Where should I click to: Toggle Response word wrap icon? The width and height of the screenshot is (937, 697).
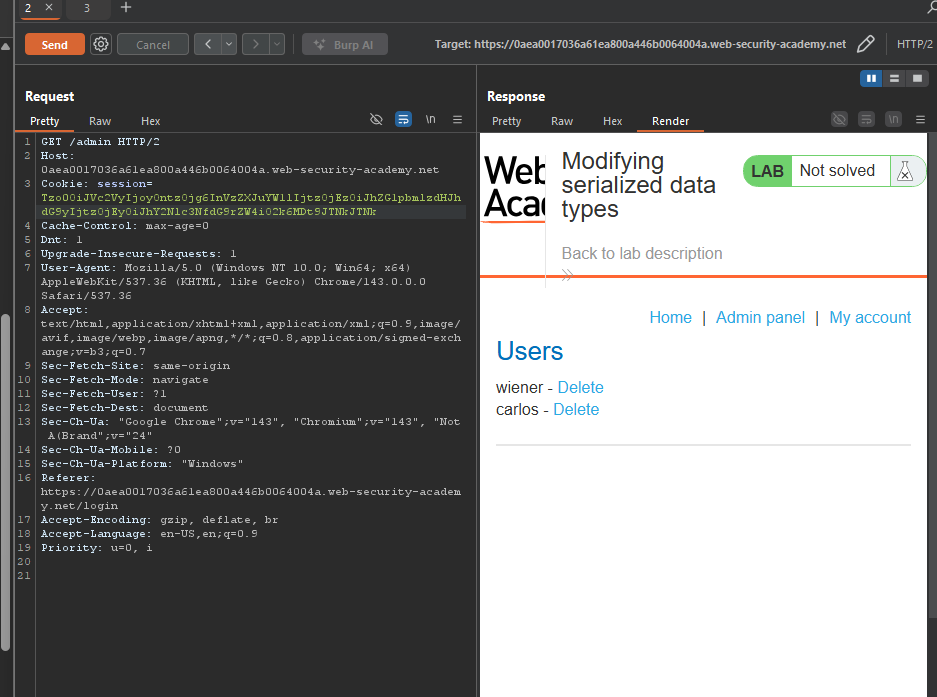[x=866, y=120]
